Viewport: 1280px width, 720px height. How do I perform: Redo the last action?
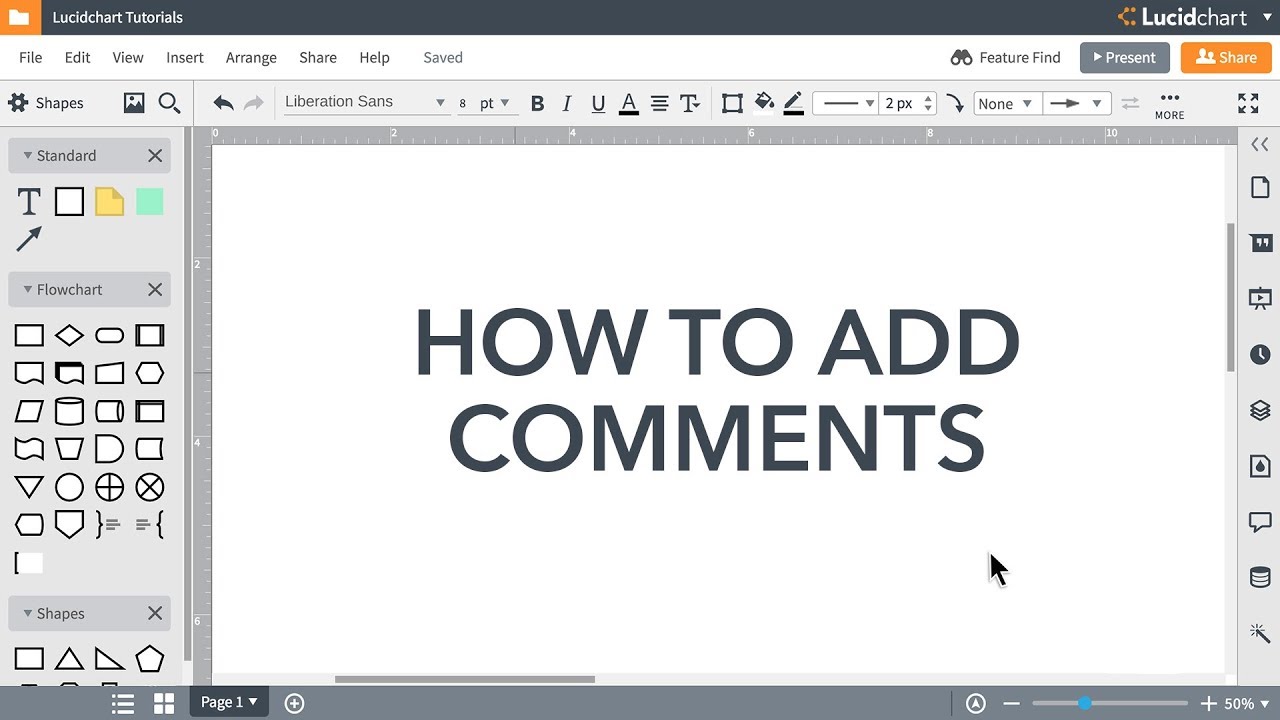tap(254, 103)
